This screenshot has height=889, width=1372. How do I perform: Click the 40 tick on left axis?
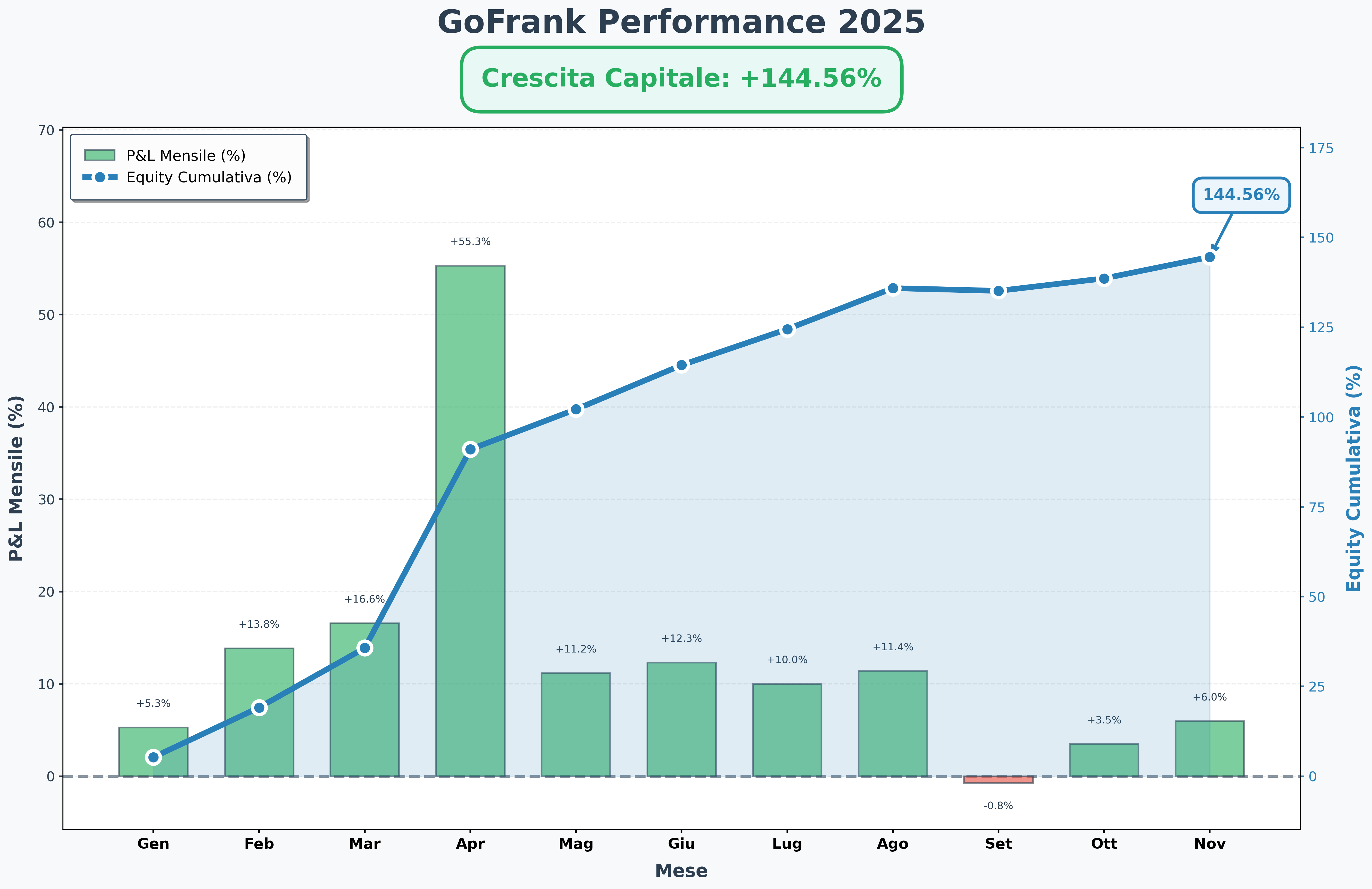pos(46,407)
